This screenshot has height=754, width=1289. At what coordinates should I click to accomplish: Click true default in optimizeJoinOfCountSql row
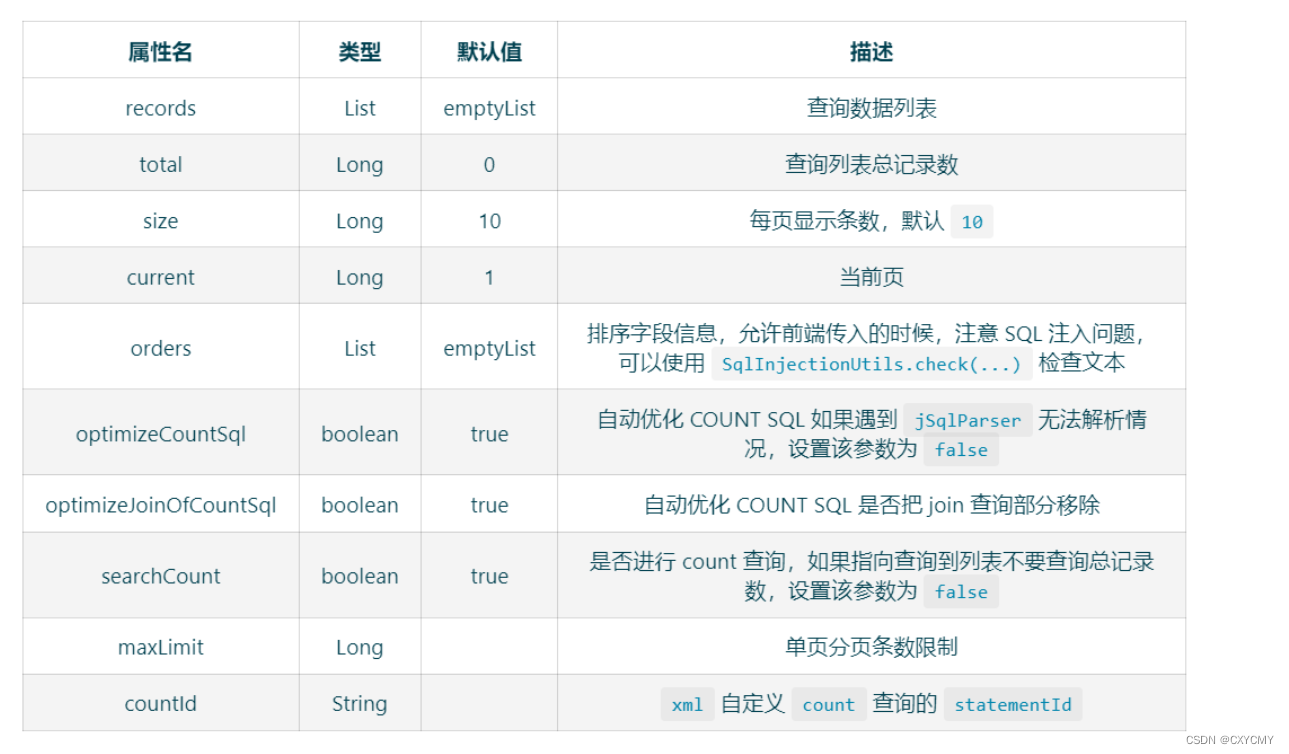(489, 505)
